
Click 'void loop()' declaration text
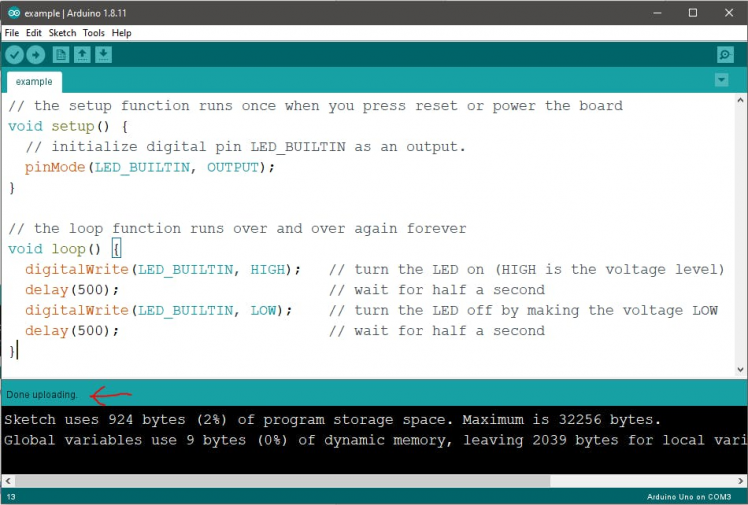[54, 249]
